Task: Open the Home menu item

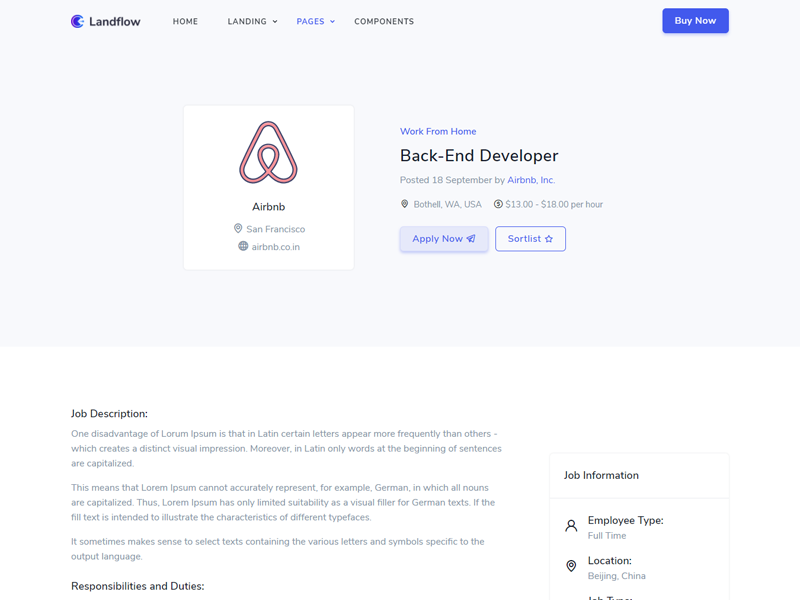Action: (x=185, y=21)
